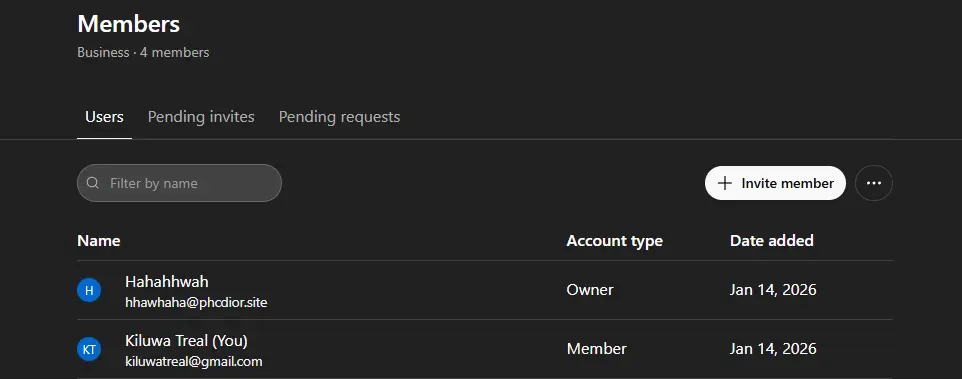Select the kiluwatreal@gmail.com email address
Viewport: 962px width, 379px height.
[194, 361]
